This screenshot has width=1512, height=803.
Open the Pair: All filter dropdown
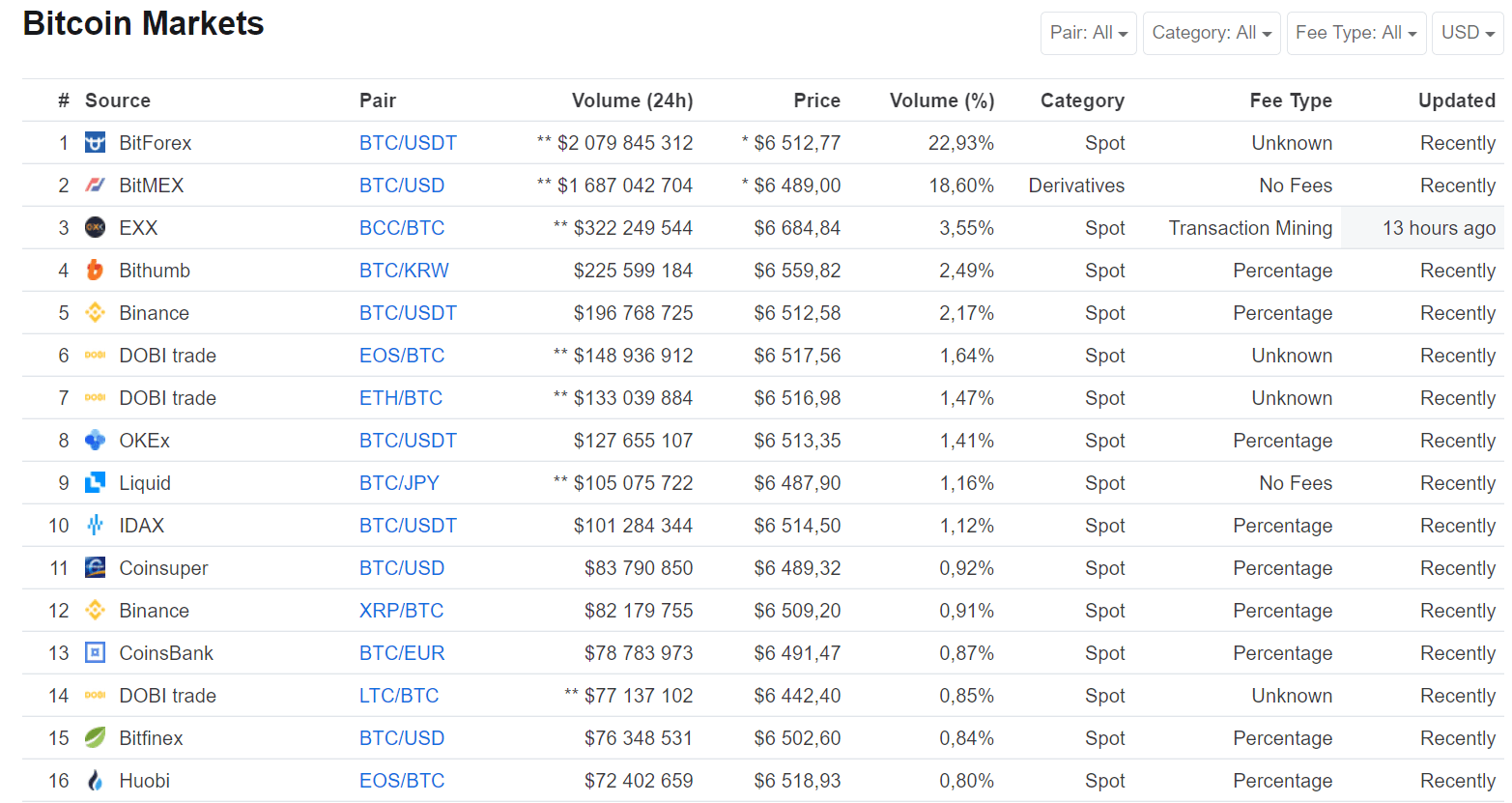pyautogui.click(x=1089, y=33)
